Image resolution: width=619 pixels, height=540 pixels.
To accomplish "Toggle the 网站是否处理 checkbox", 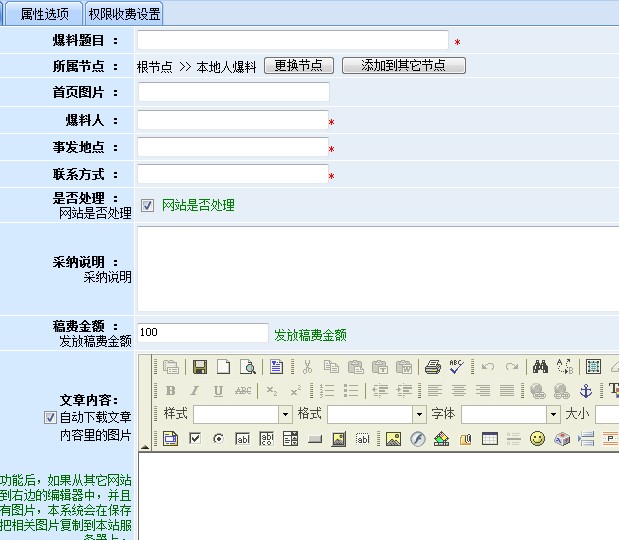I will 148,206.
